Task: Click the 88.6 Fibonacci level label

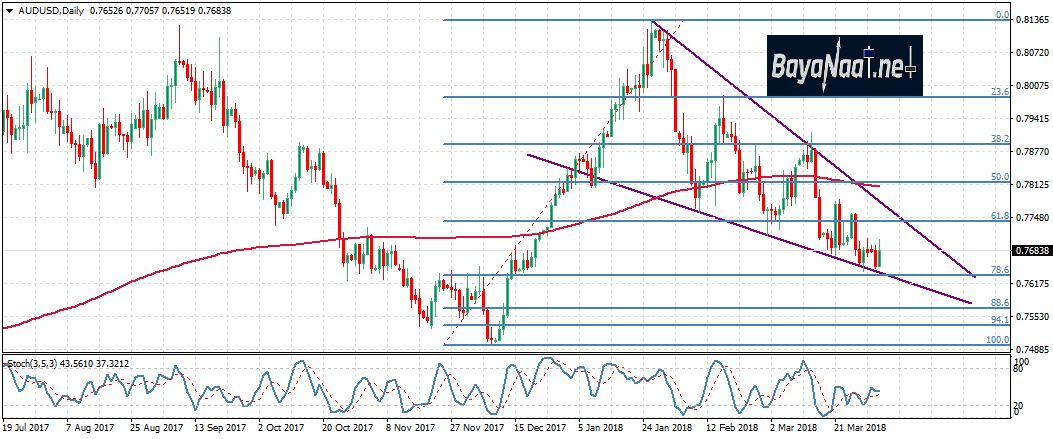Action: 996,302
